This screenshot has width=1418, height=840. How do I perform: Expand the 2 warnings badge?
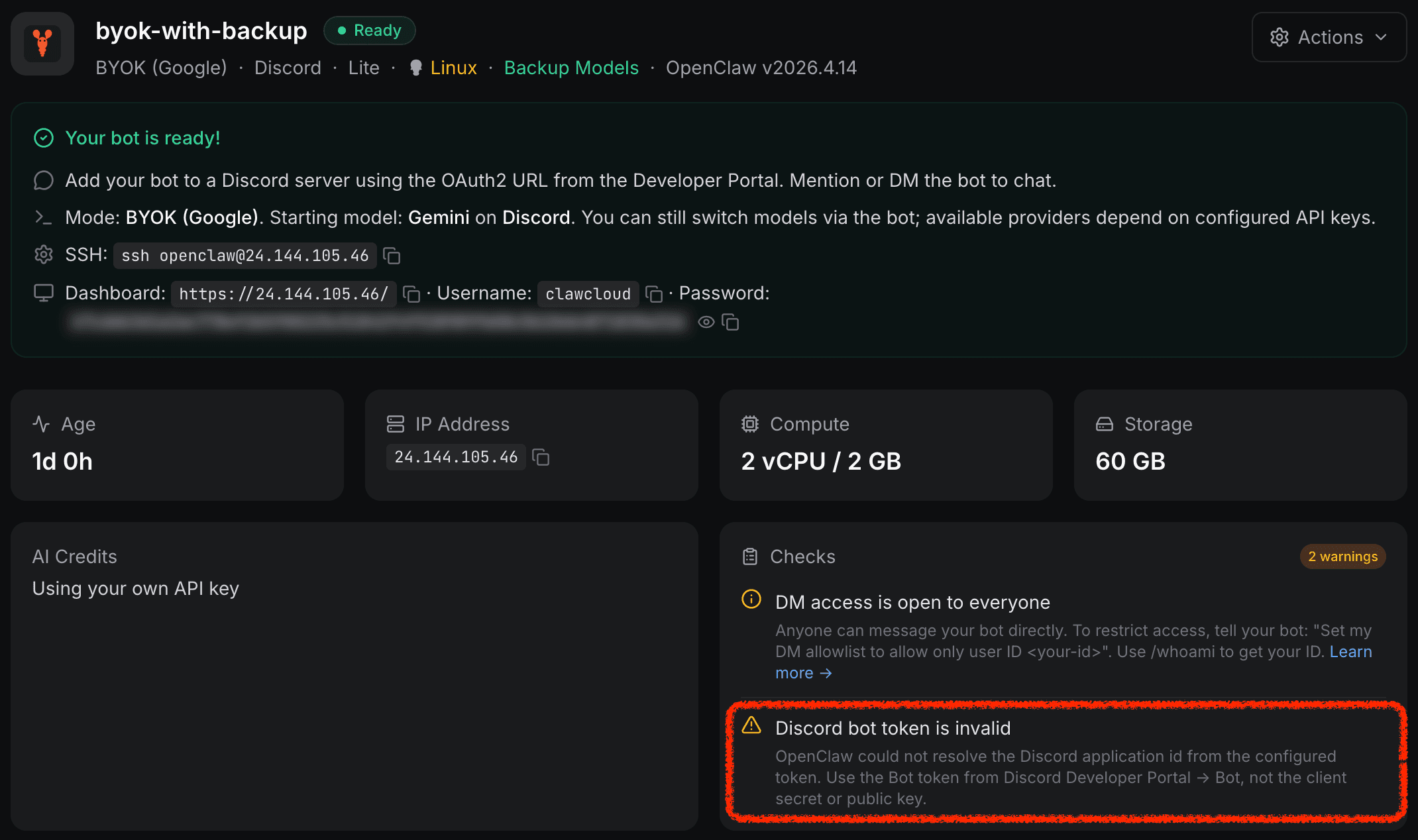pyautogui.click(x=1342, y=556)
